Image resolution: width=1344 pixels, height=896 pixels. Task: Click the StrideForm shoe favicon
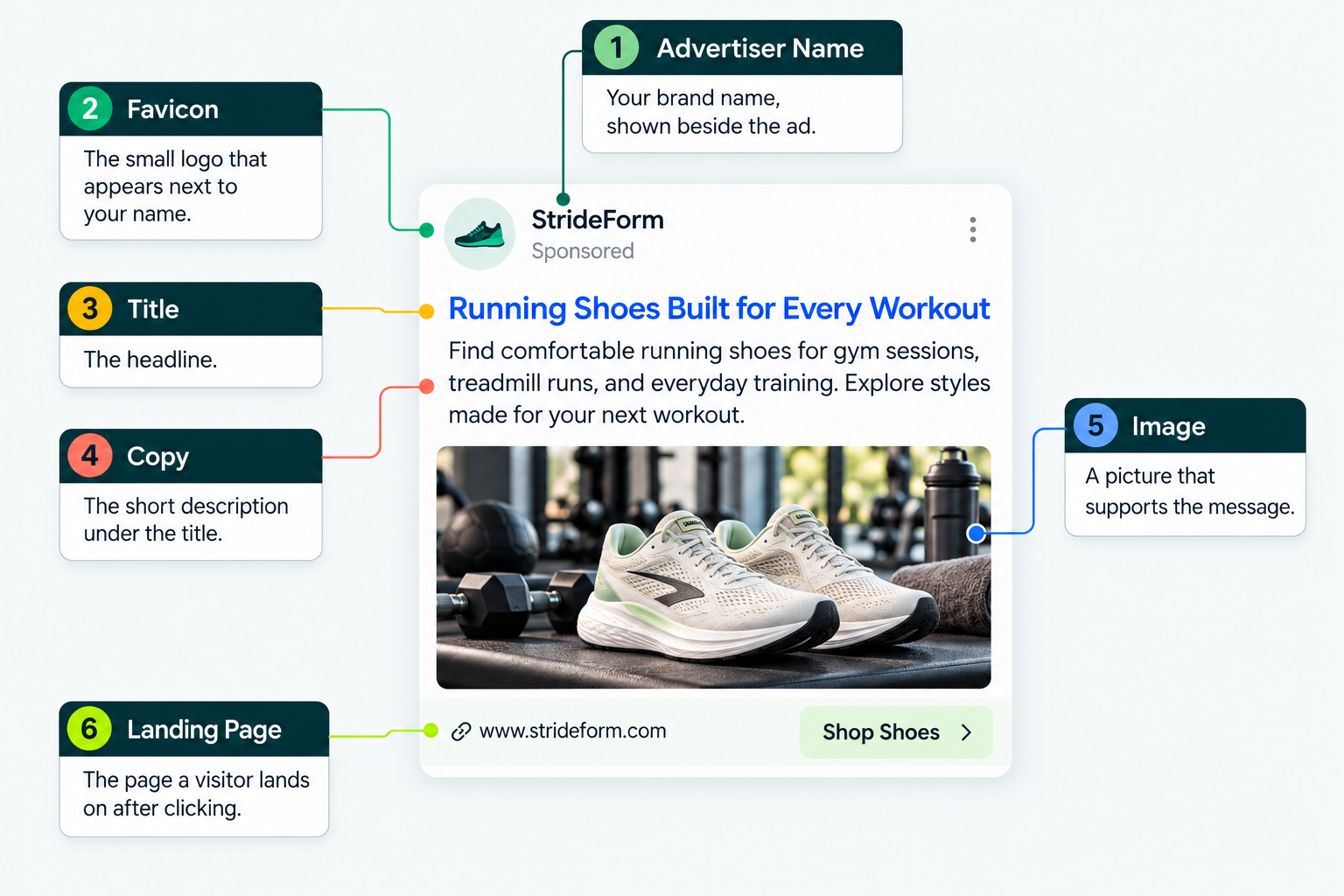tap(479, 234)
